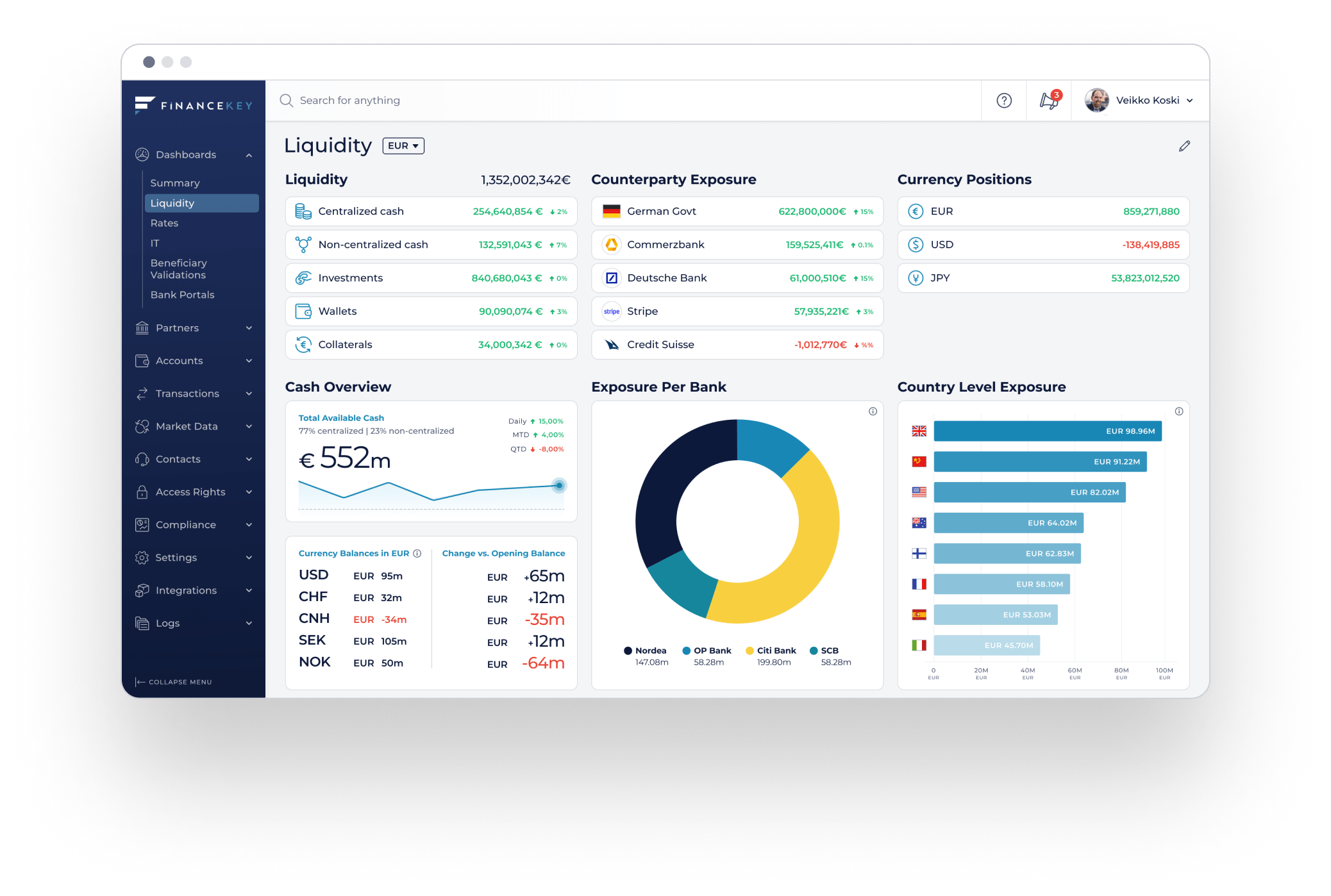Expand the Transactions chevron
Image resolution: width=1331 pixels, height=896 pixels.
pos(249,394)
